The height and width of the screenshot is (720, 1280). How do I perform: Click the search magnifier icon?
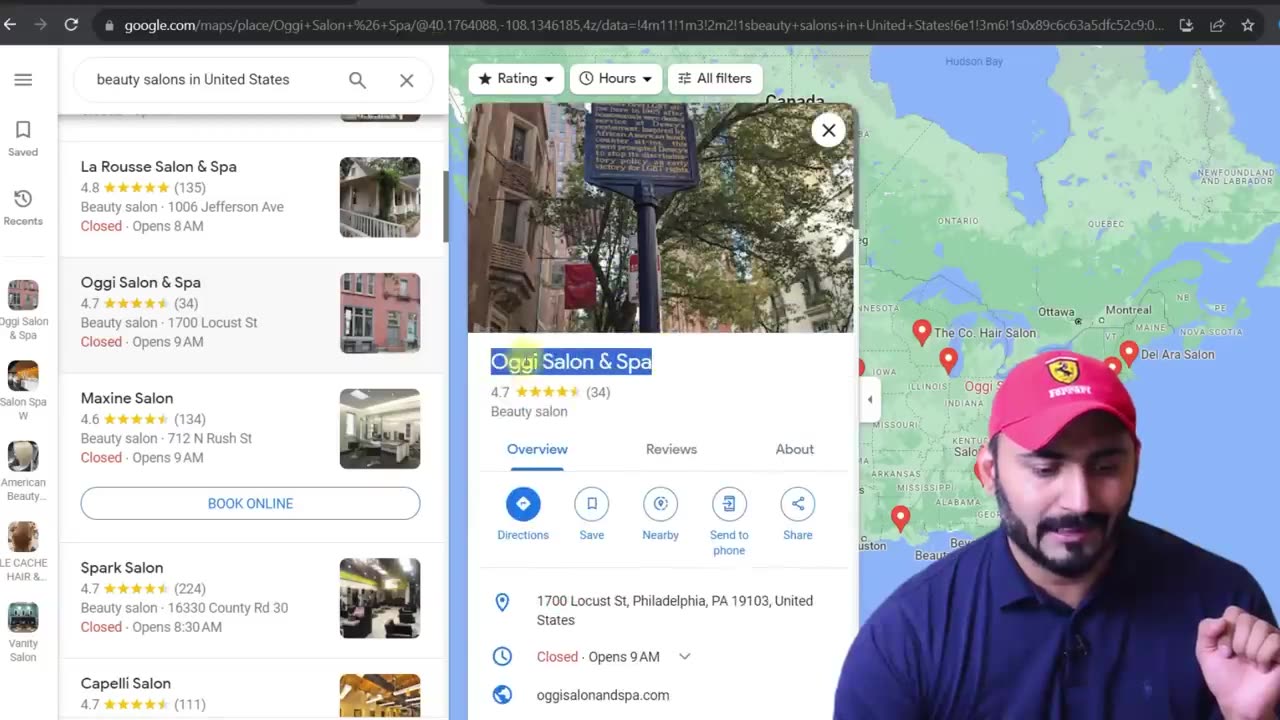click(357, 80)
